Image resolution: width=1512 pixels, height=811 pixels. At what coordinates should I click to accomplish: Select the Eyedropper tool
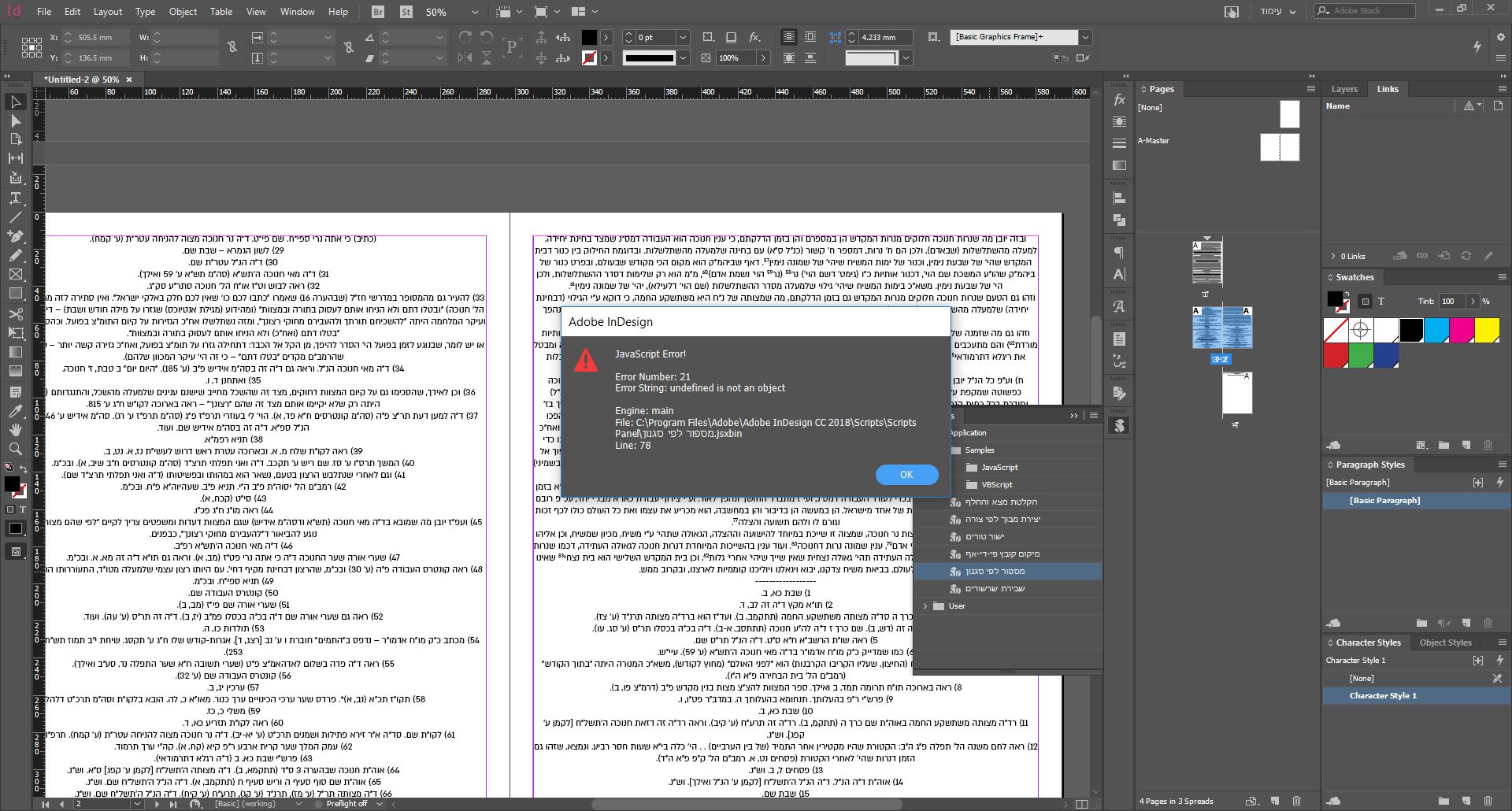(15, 411)
